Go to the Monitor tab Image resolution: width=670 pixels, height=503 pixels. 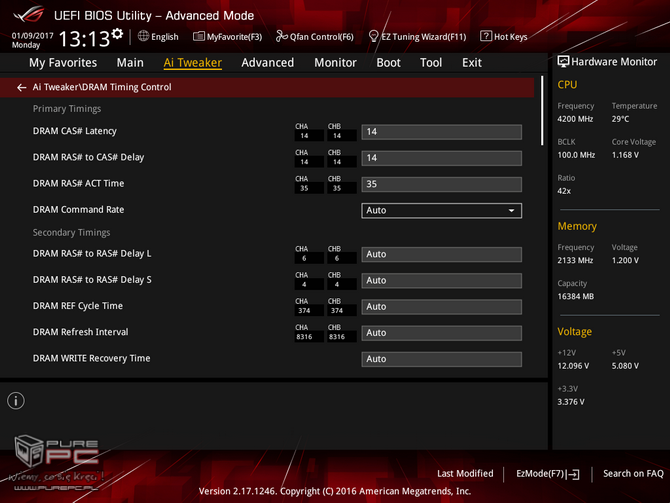point(335,63)
